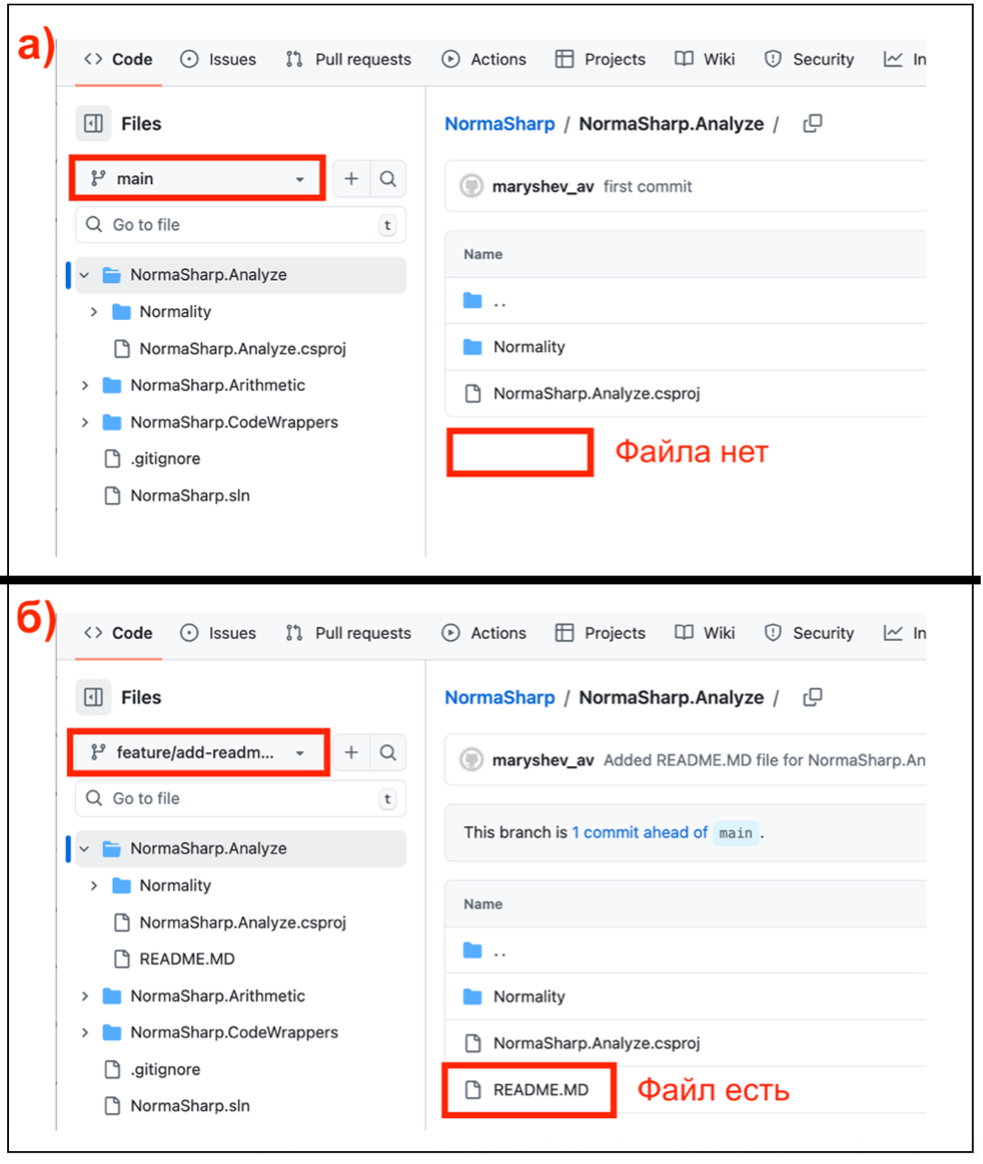
Task: Click the plus icon to create new file
Action: pos(352,179)
